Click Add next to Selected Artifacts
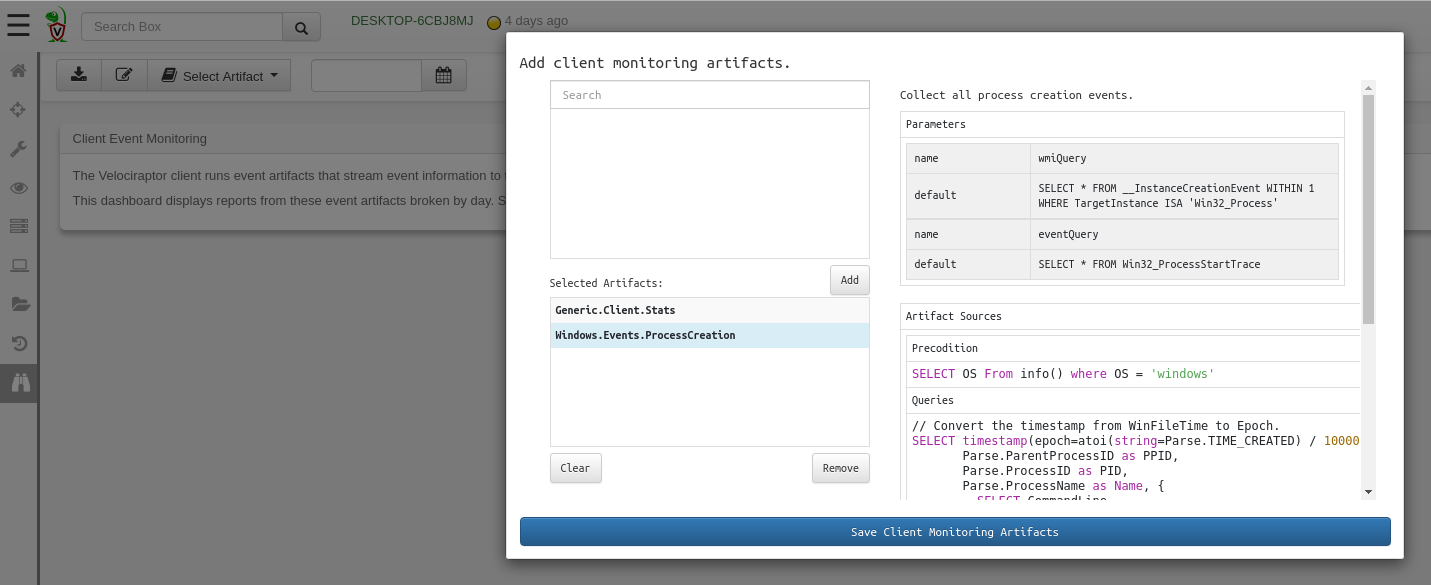The width and height of the screenshot is (1431, 585). tap(849, 280)
